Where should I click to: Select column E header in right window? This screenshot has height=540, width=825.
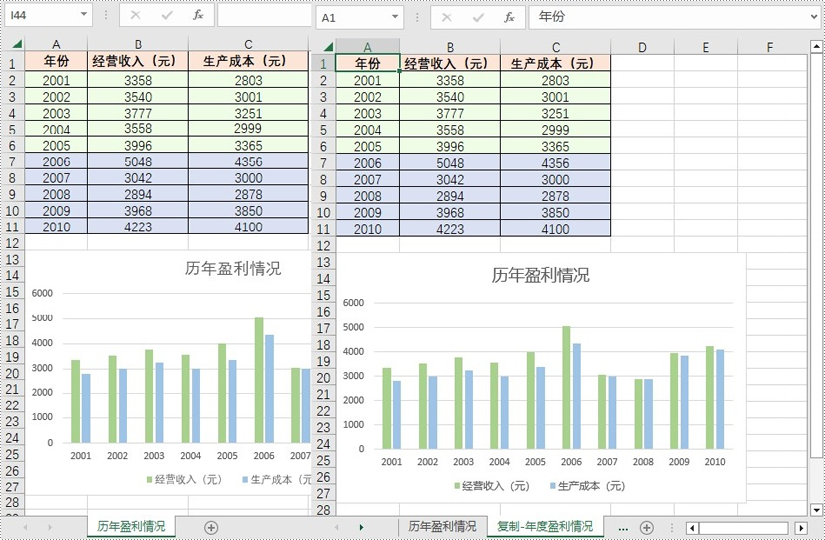706,47
